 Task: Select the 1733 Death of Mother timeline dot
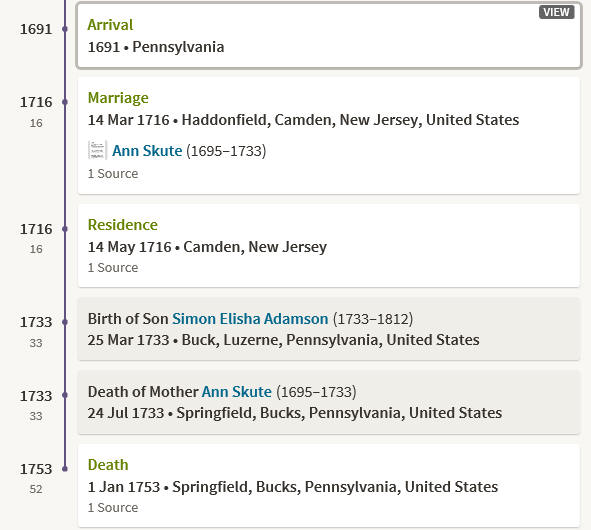point(65,395)
